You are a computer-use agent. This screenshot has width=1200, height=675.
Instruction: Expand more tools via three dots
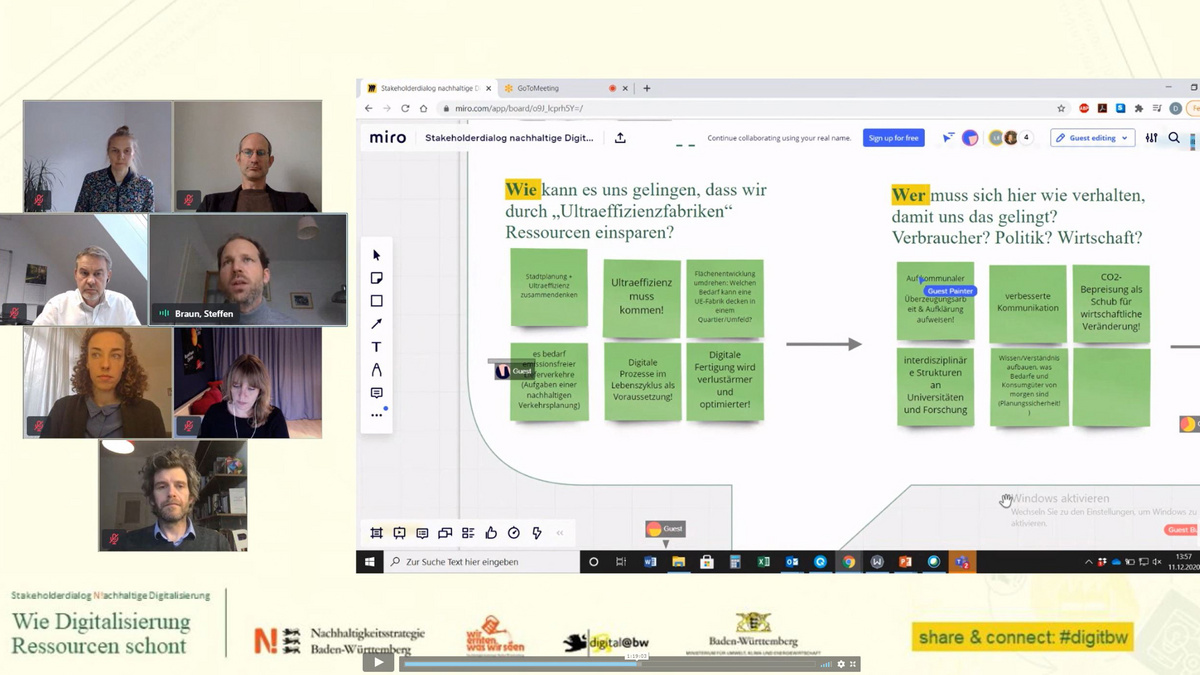click(x=377, y=415)
